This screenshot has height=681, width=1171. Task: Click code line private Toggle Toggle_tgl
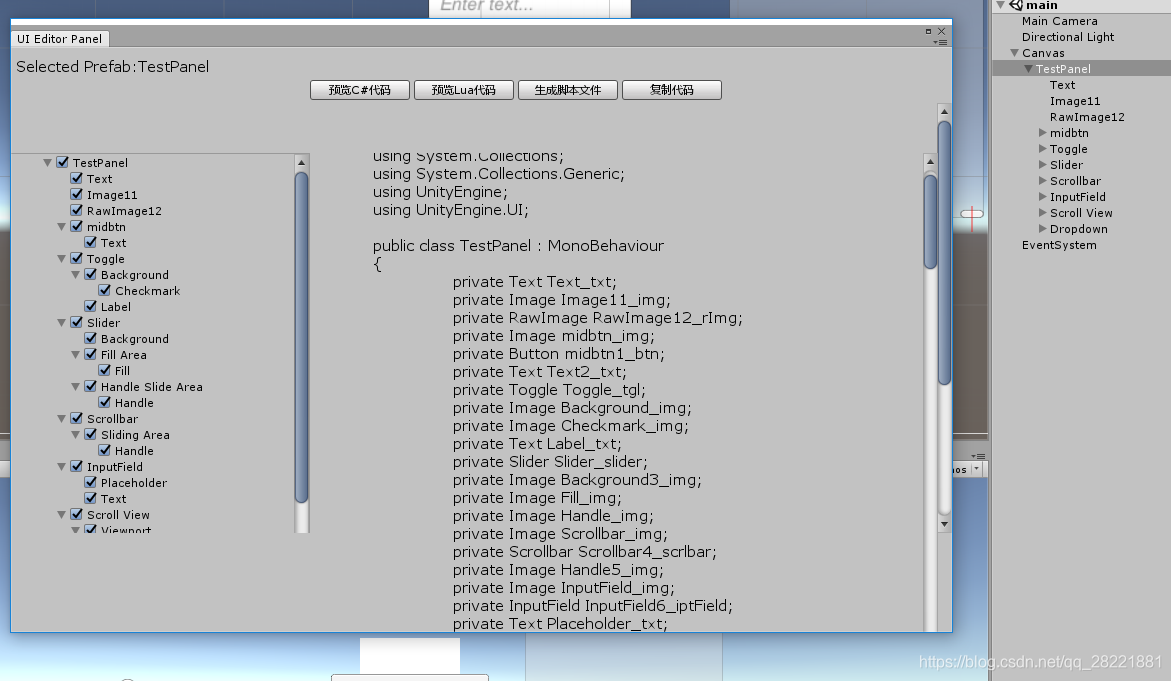click(x=549, y=390)
